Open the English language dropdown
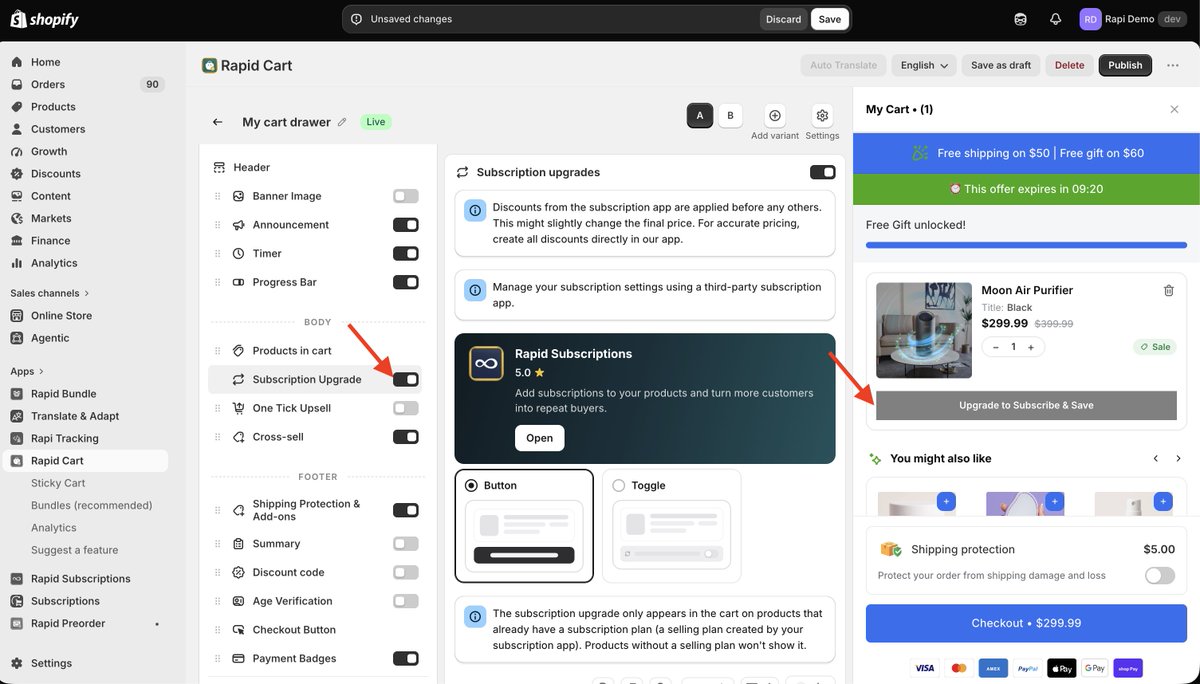This screenshot has width=1200, height=684. click(x=924, y=65)
